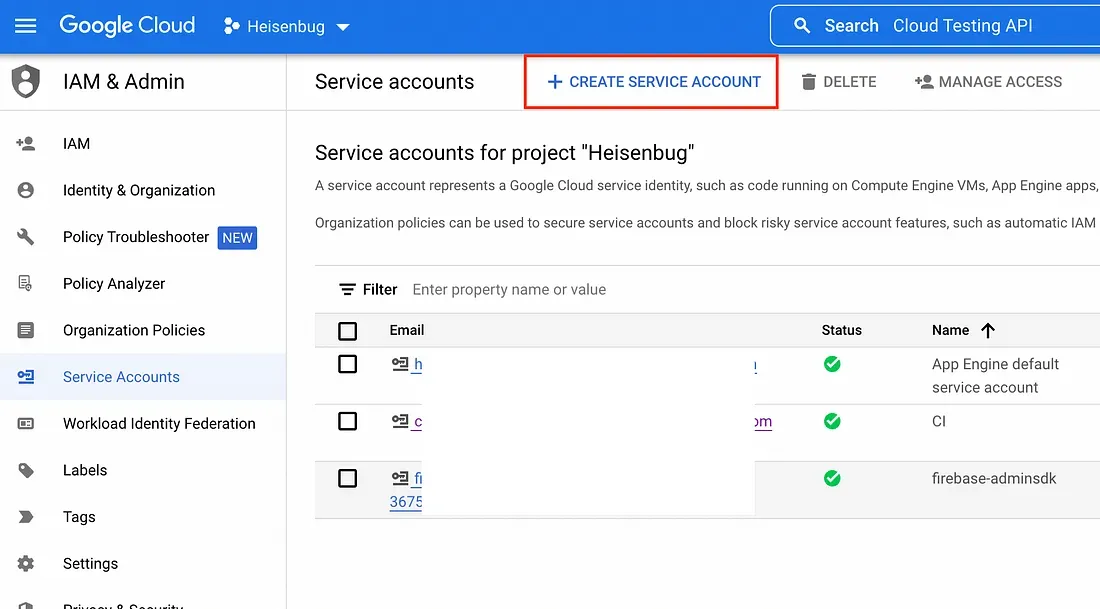
Task: Click the Policy Troubleshooter wrench icon
Action: tap(25, 236)
